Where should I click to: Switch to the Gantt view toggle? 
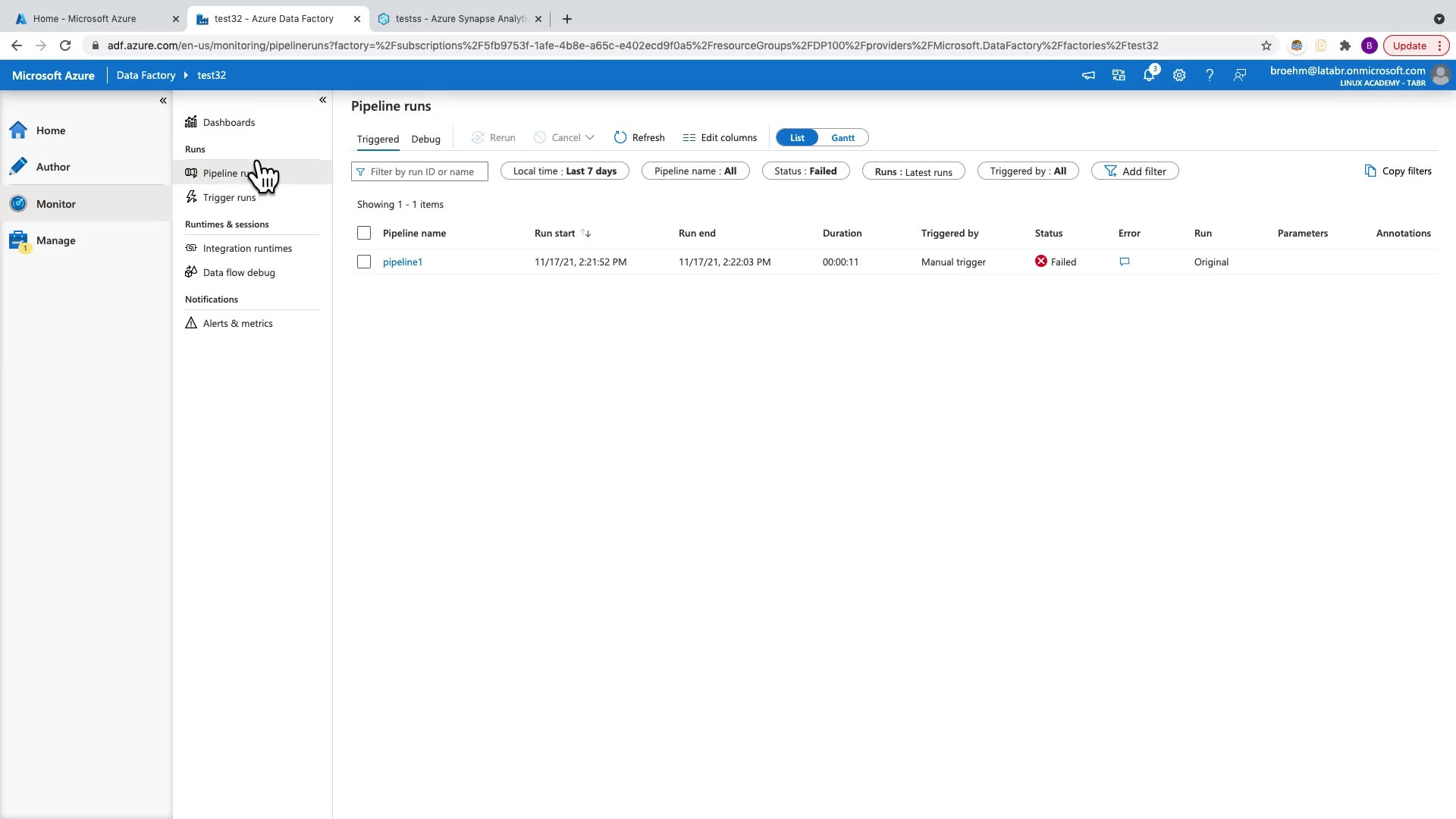click(843, 137)
